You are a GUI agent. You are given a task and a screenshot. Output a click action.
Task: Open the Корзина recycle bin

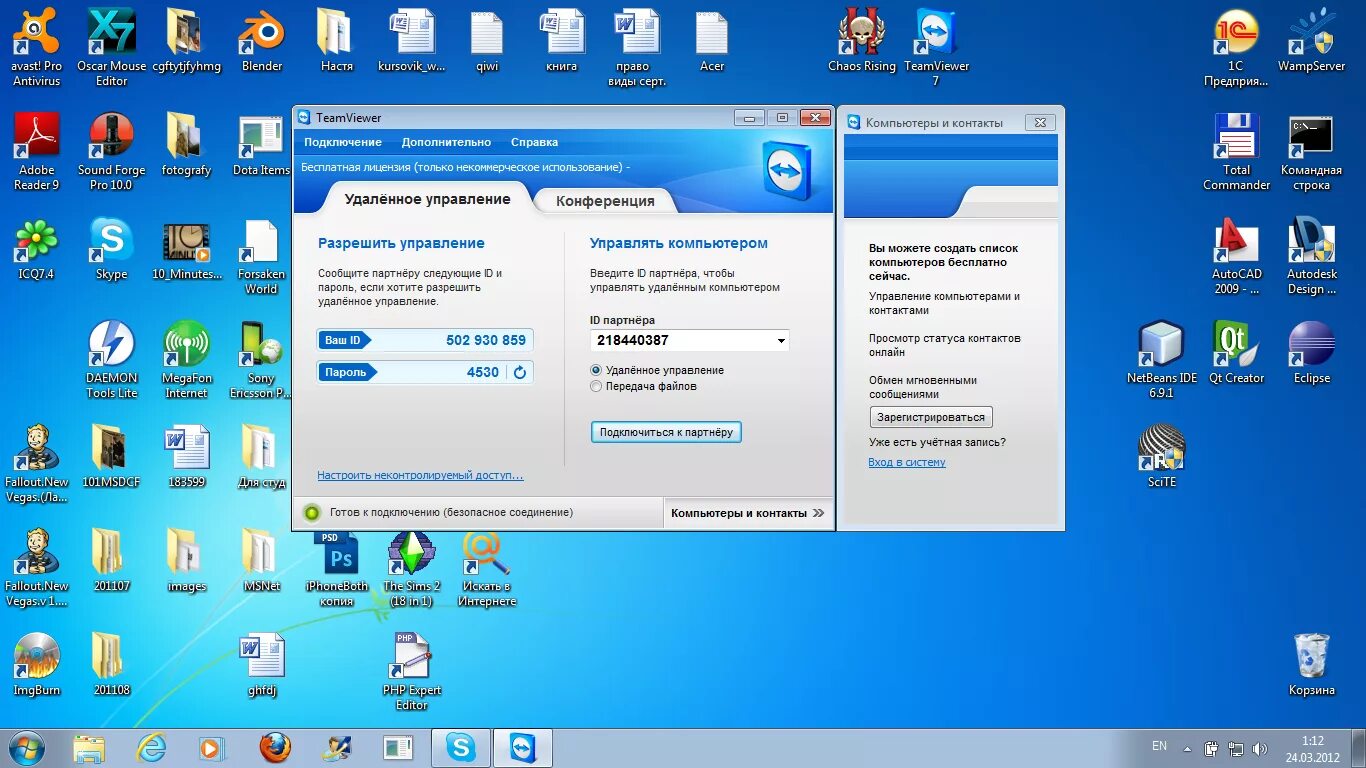click(1311, 664)
